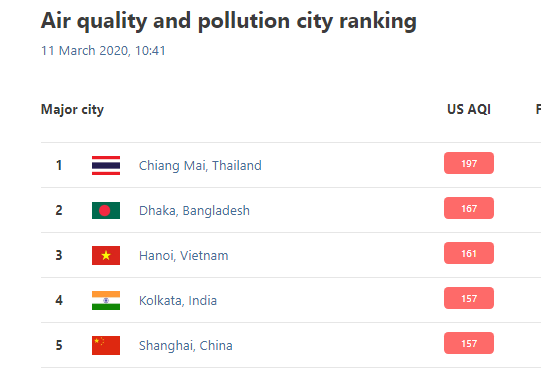Open Kolkata, India city link

178,301
